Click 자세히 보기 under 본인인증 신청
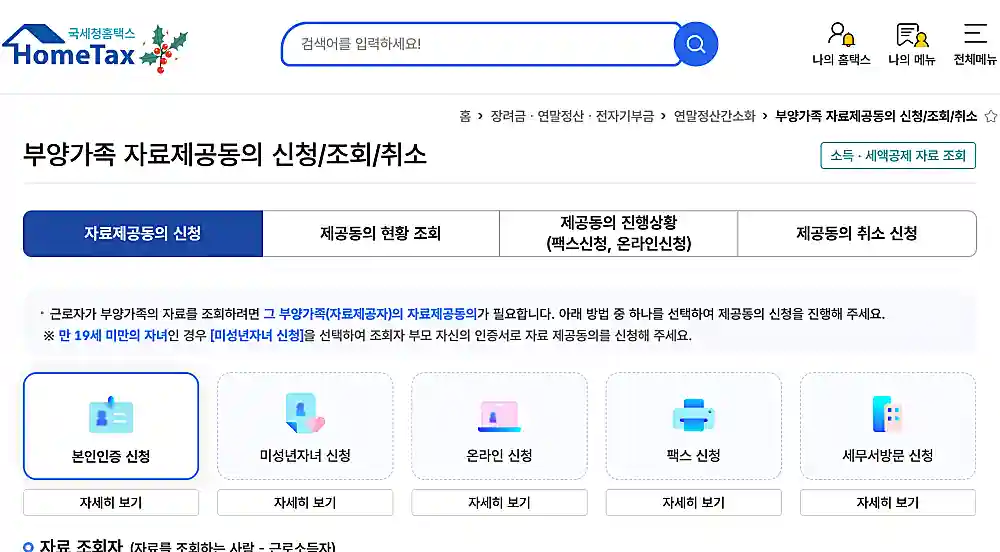 click(111, 502)
